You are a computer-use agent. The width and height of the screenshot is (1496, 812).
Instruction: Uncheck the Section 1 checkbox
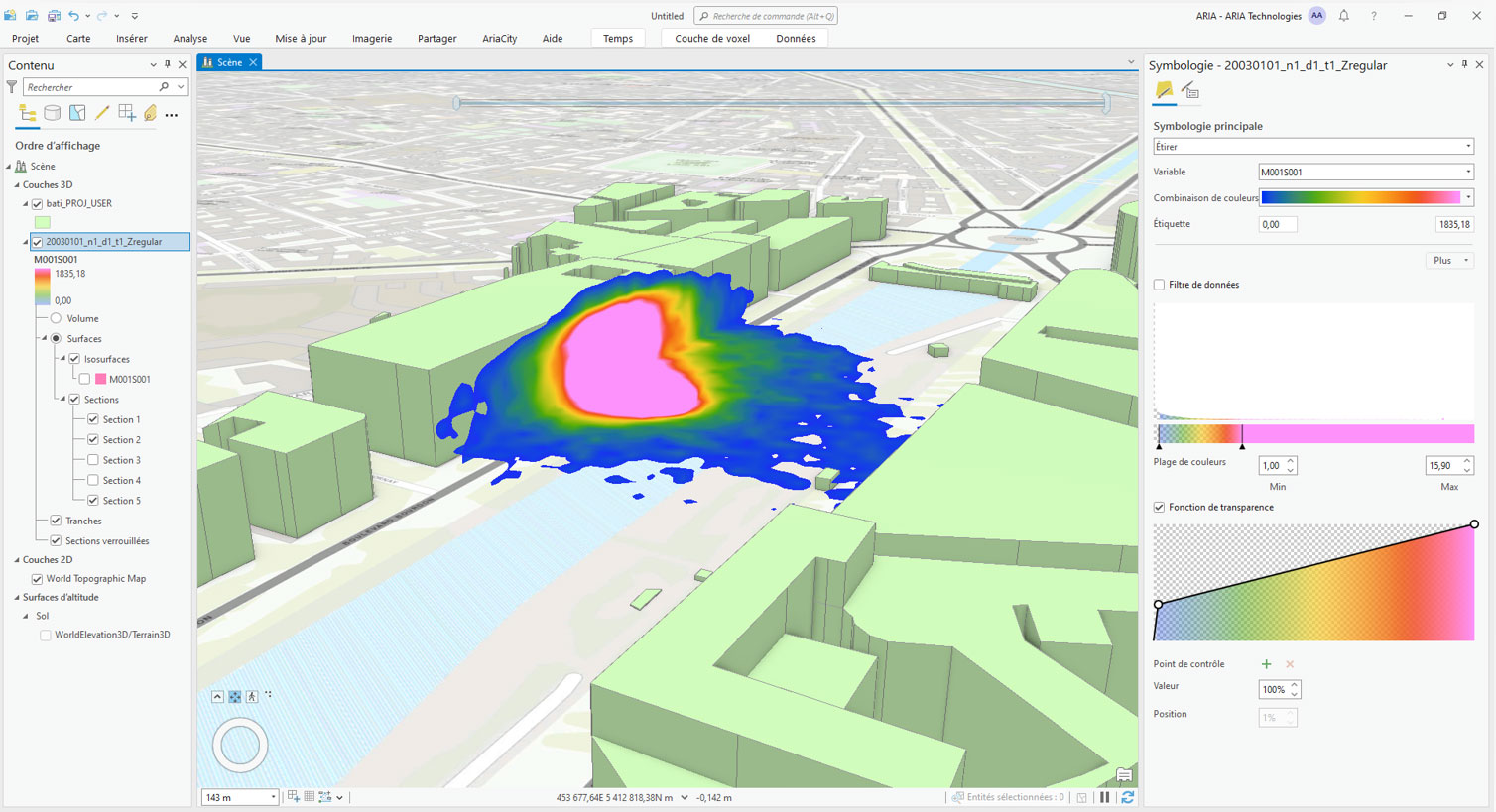(93, 419)
